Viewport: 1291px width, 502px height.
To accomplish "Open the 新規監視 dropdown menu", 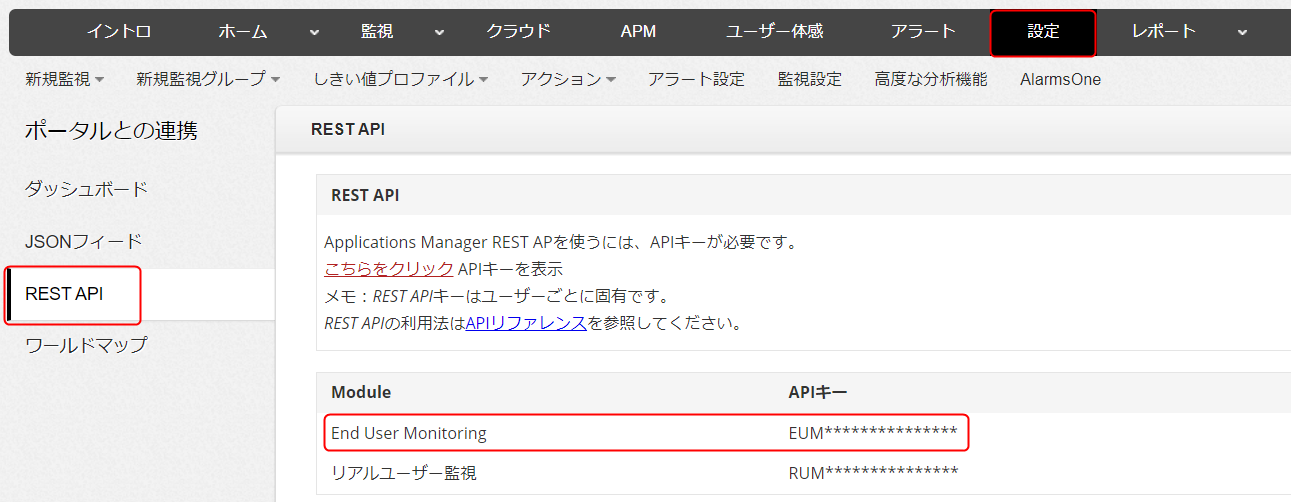I will coord(65,79).
